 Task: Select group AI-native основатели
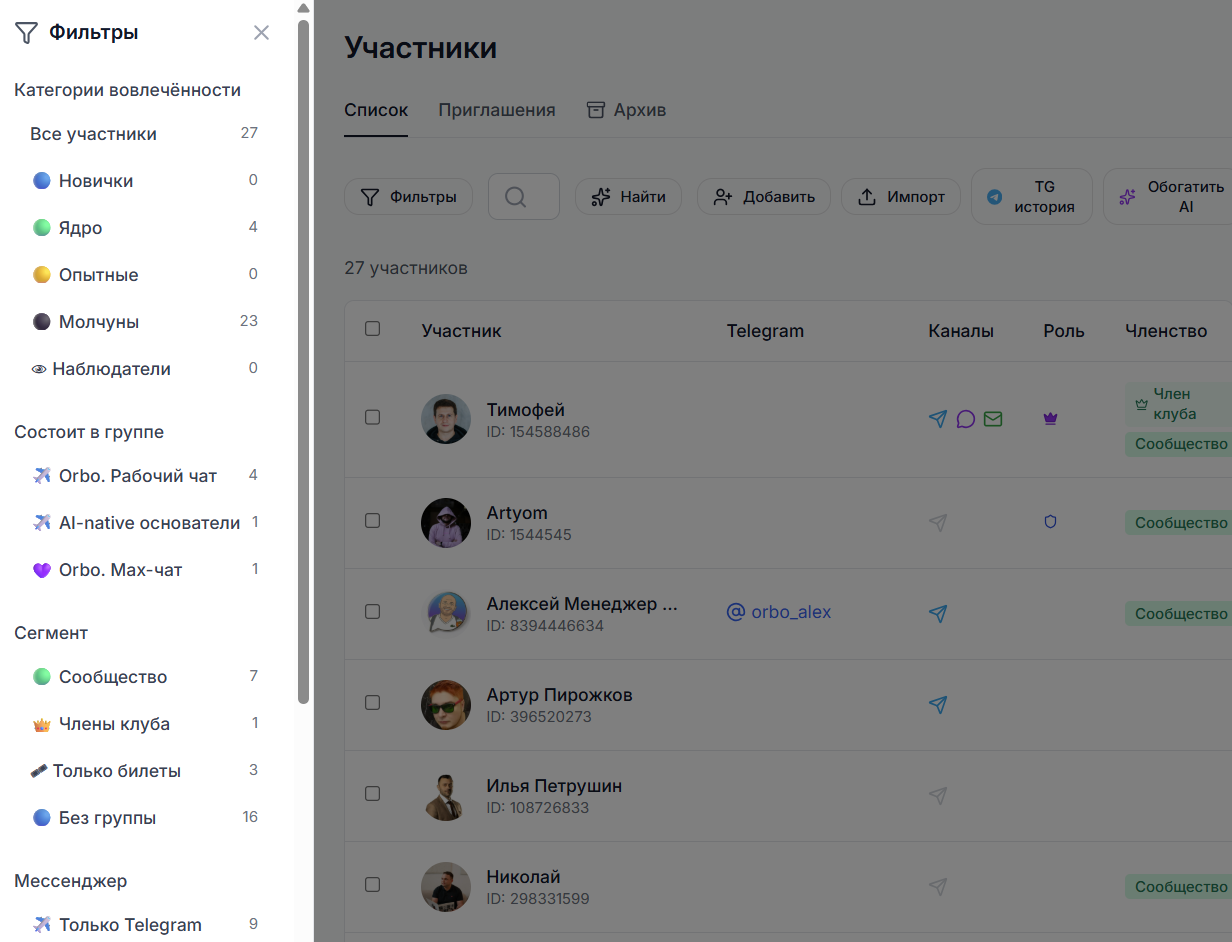click(x=144, y=523)
